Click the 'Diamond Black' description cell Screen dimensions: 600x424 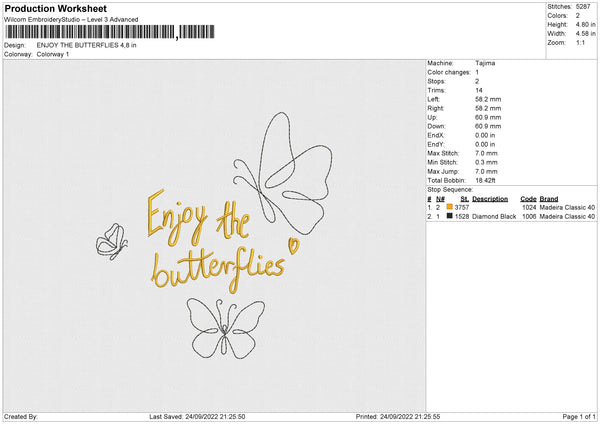point(494,217)
